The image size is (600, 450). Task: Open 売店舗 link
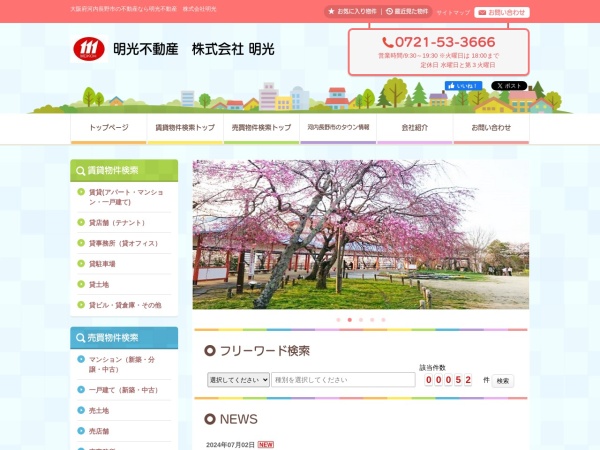pos(99,432)
